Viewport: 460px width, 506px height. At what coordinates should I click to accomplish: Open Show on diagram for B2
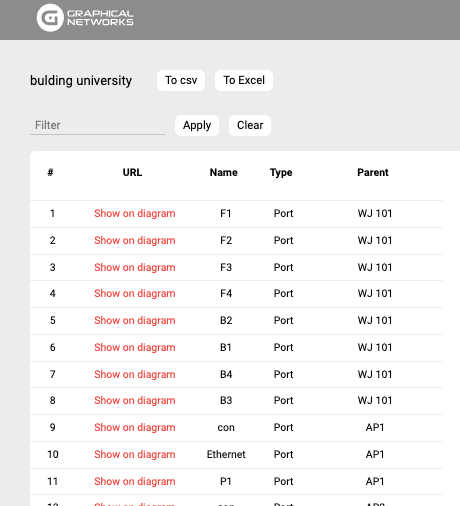[x=135, y=320]
